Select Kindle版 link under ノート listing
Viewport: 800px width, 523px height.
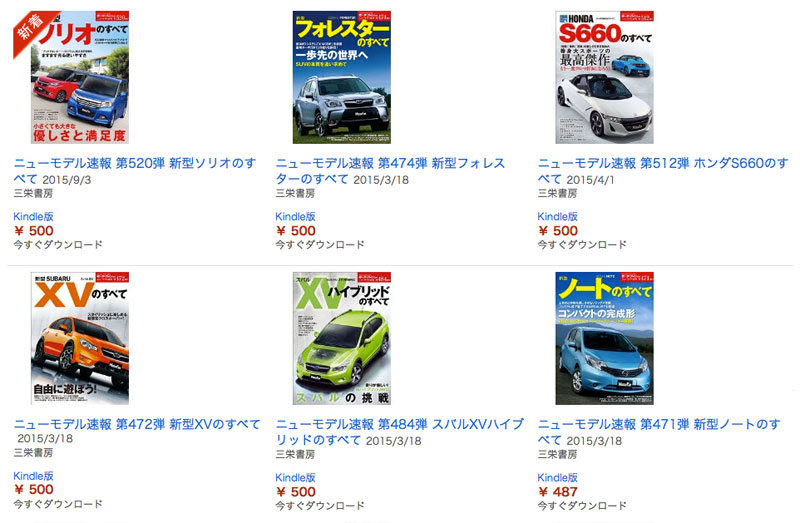click(x=558, y=478)
